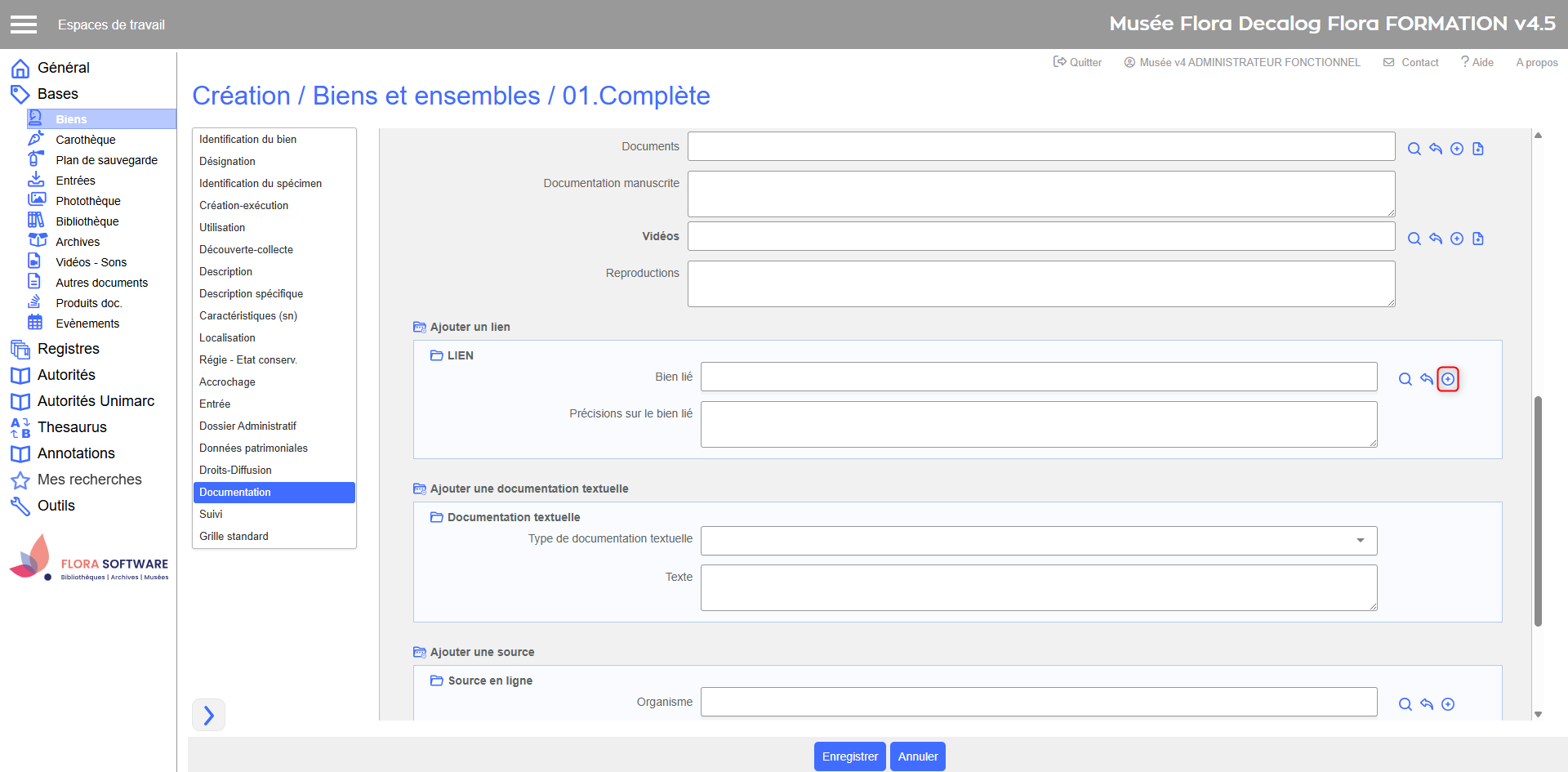Click the add icon beside Bien lié field

click(x=1447, y=379)
